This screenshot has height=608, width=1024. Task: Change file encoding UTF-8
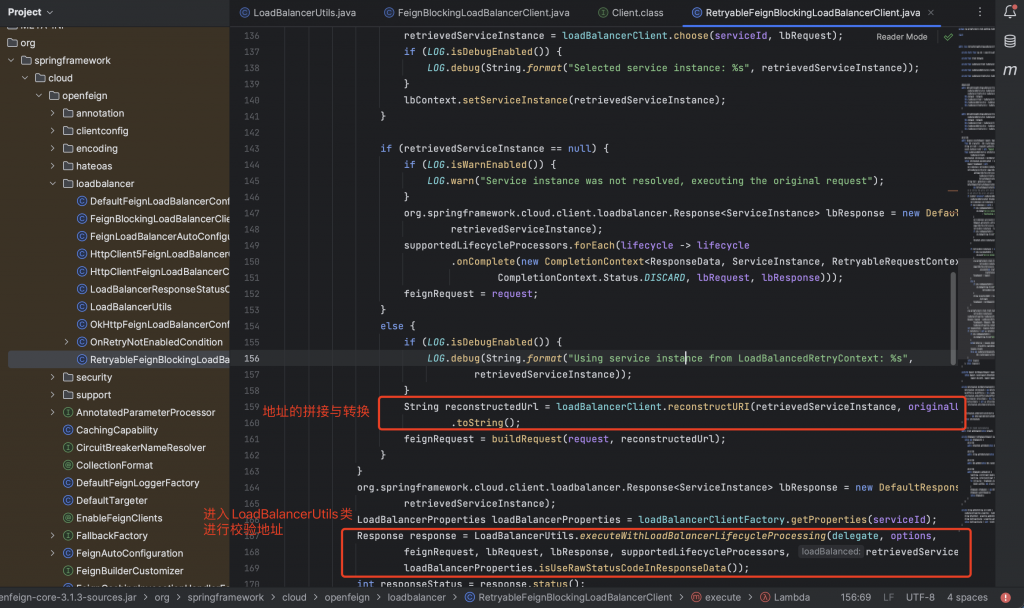tap(920, 598)
